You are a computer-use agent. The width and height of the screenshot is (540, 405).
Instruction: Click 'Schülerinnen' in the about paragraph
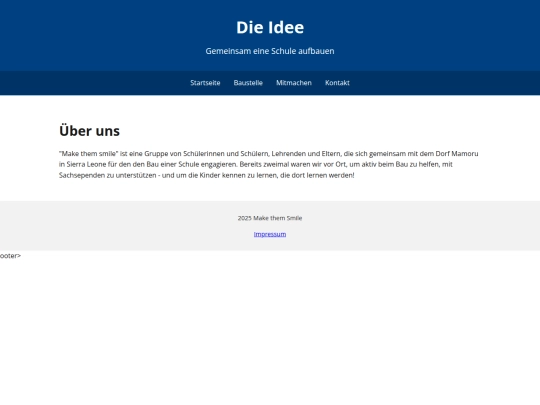[204, 154]
